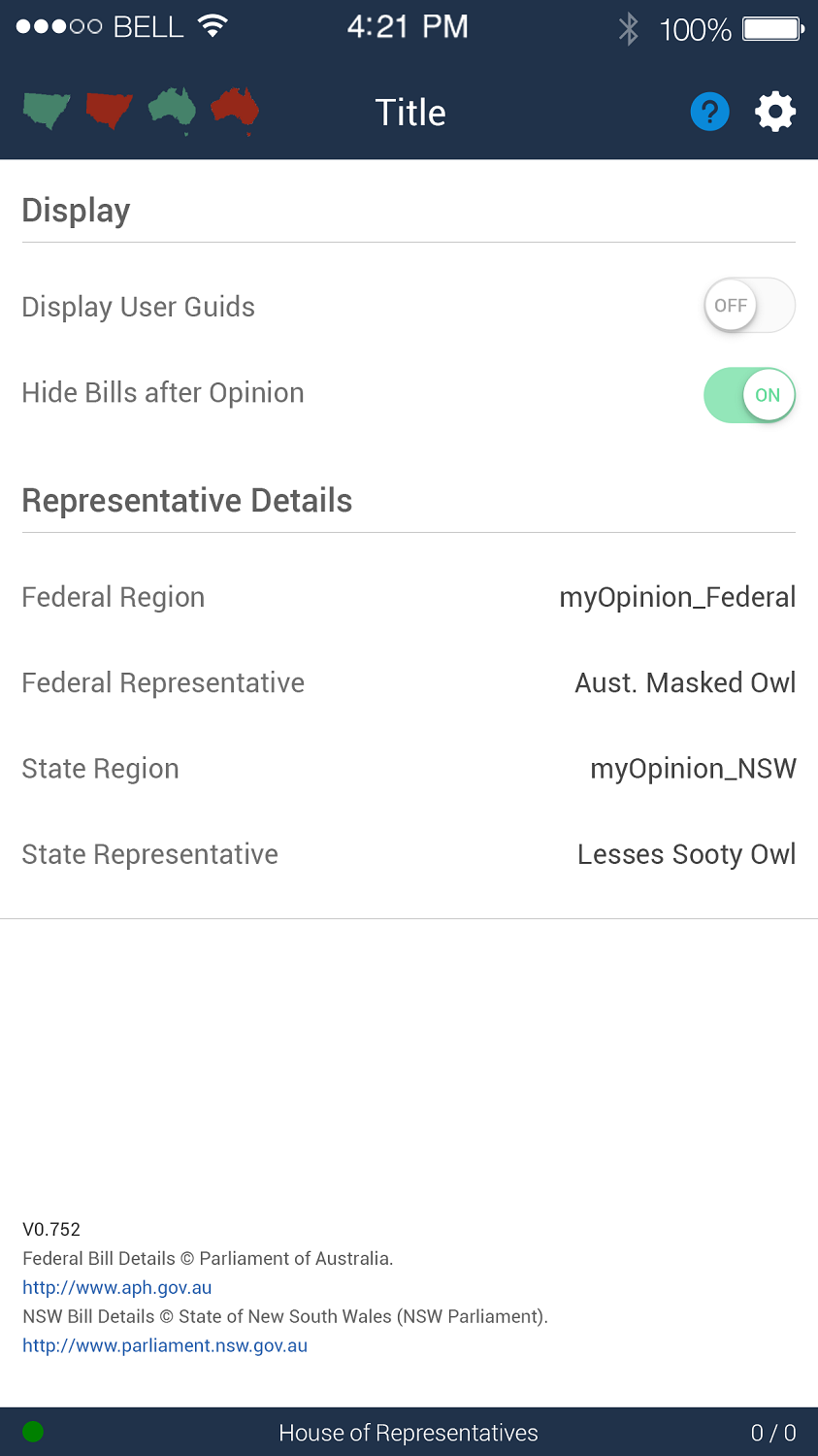818x1456 pixels.
Task: Tap the red New South Wales map icon
Action: [109, 111]
